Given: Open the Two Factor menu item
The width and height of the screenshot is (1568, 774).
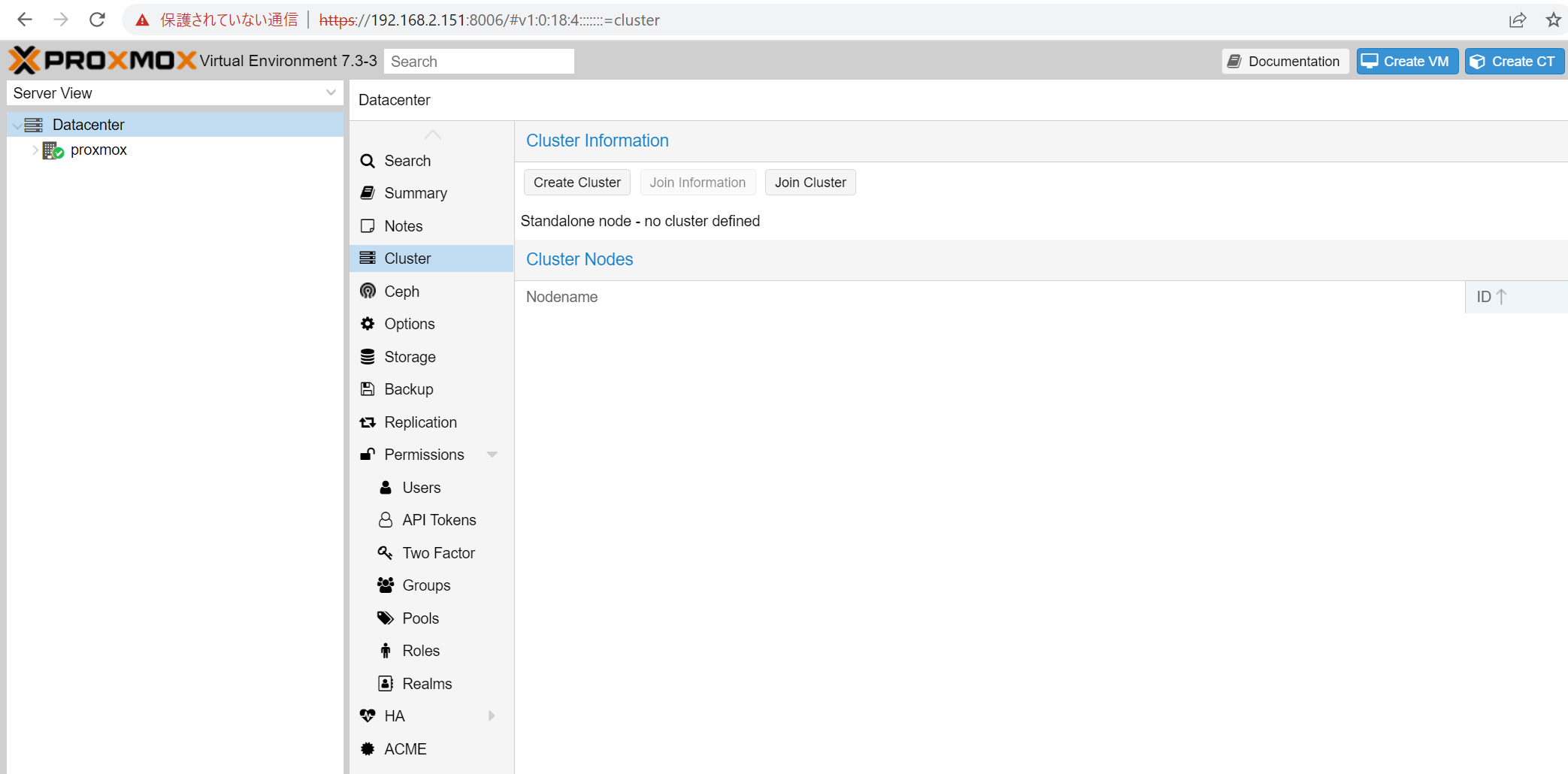Looking at the screenshot, I should click(431, 553).
